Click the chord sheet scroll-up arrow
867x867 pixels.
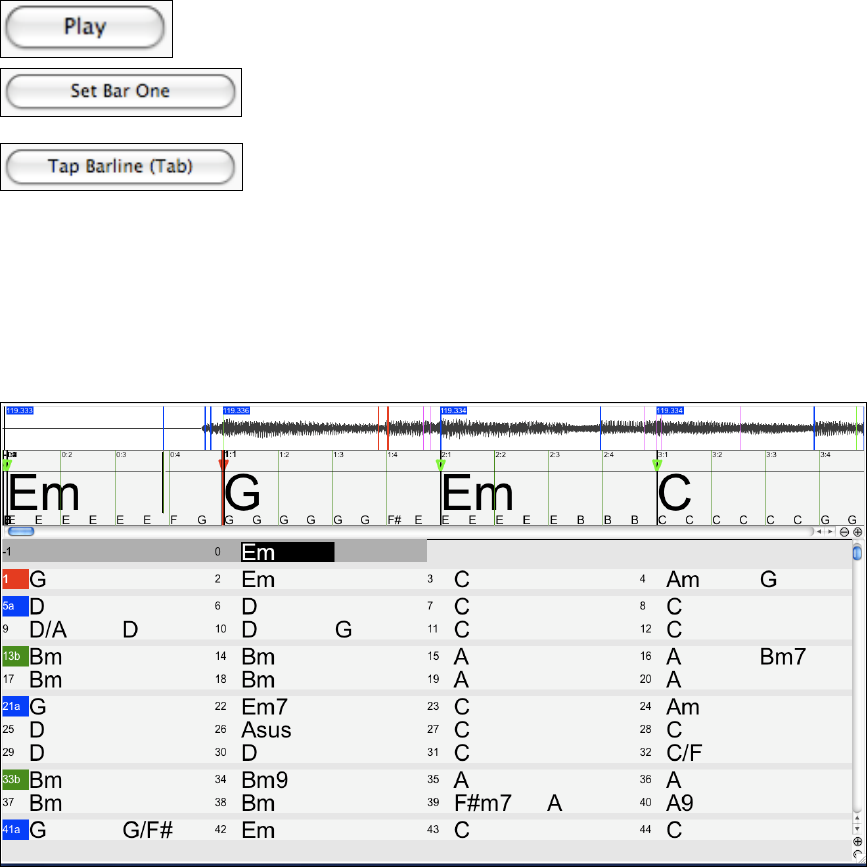(x=857, y=818)
